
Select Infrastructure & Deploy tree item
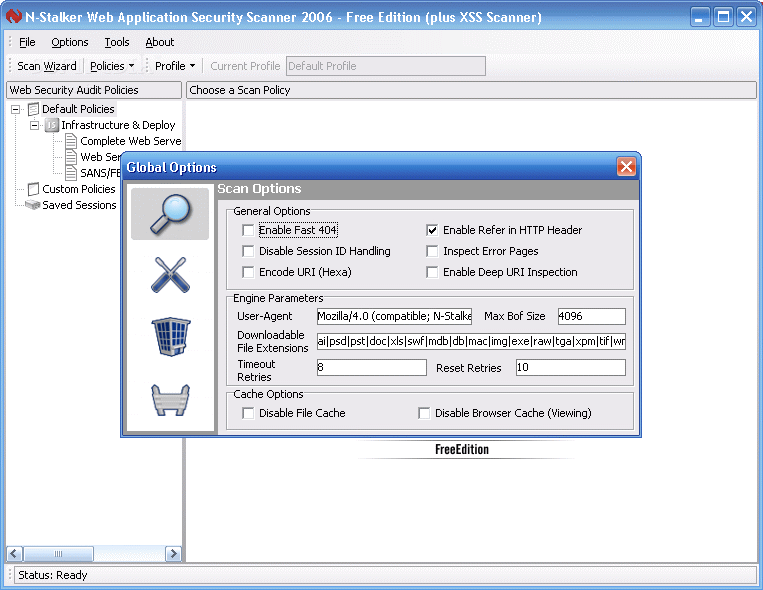(x=118, y=125)
